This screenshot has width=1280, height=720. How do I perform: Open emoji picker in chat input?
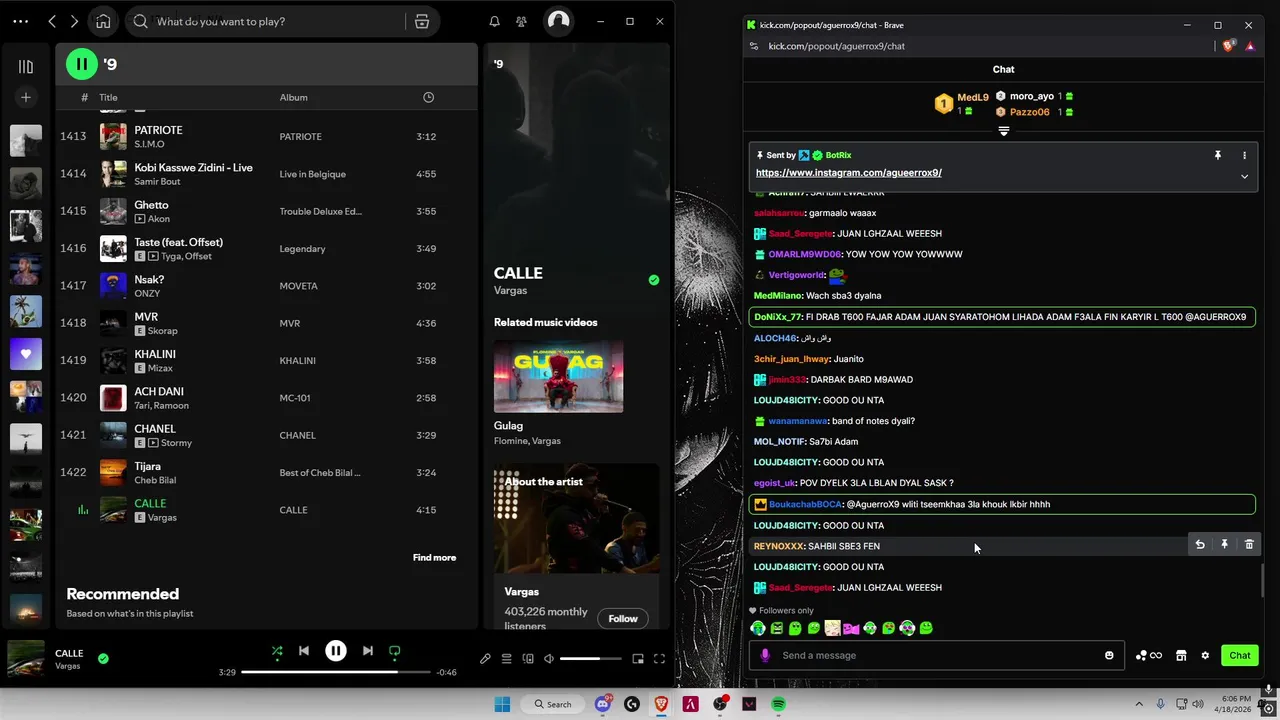(x=1109, y=655)
